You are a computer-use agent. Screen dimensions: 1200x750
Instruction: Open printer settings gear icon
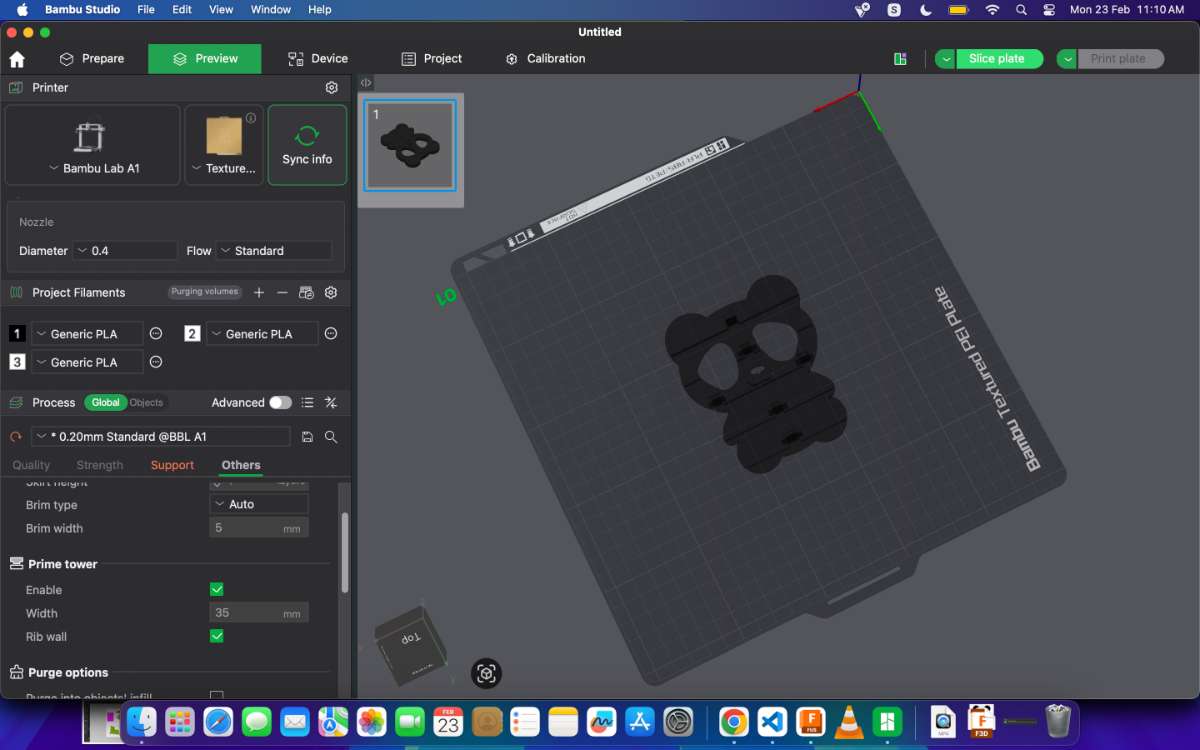[332, 88]
